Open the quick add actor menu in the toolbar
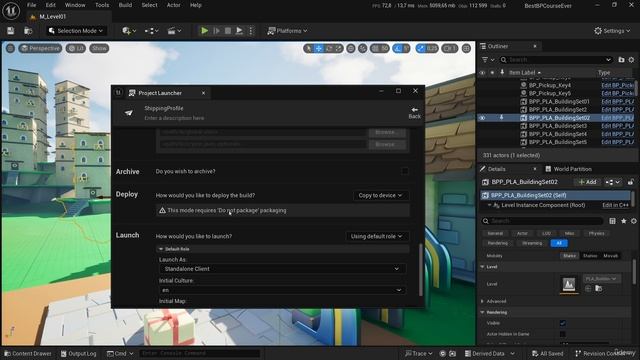 coord(129,31)
